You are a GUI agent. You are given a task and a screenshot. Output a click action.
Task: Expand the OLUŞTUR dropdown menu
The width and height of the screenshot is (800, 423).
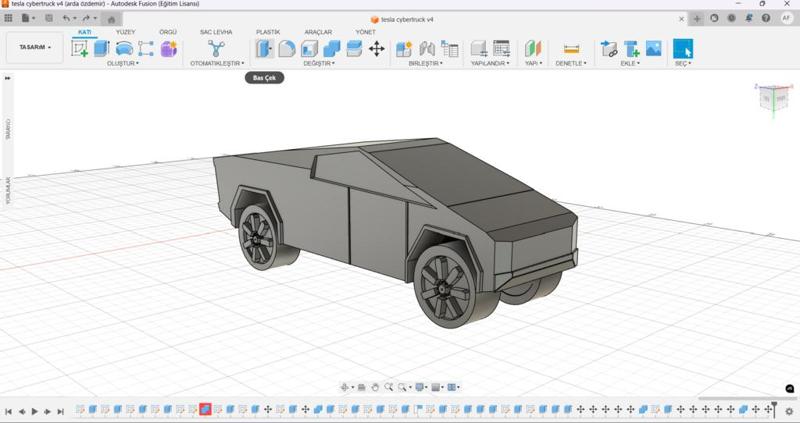coord(123,63)
